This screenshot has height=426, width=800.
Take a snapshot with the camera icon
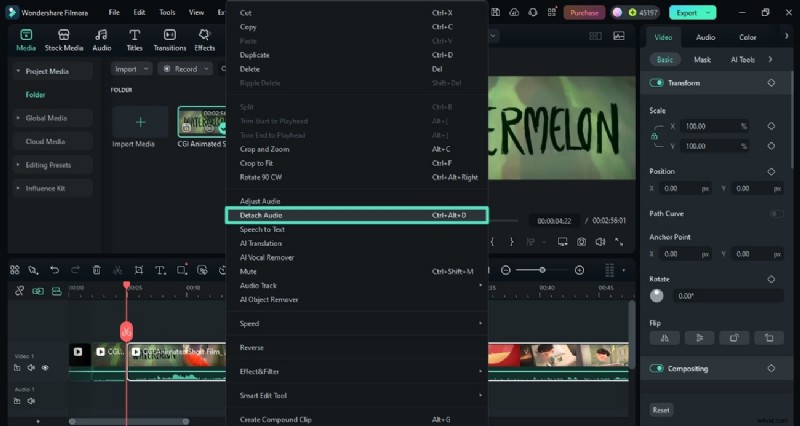(x=579, y=241)
